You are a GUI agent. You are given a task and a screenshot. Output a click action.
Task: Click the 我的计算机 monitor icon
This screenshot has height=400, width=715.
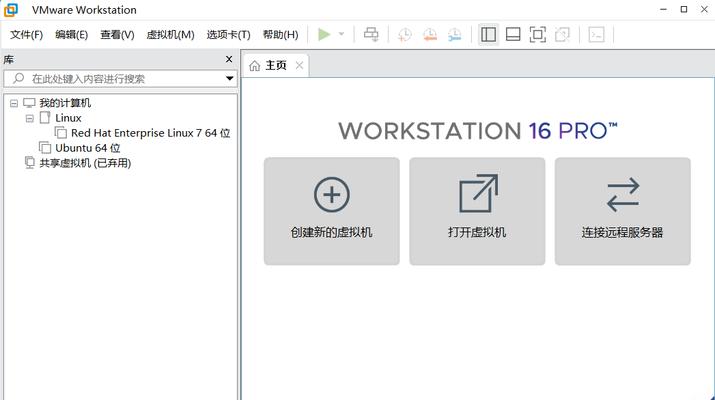tap(29, 103)
